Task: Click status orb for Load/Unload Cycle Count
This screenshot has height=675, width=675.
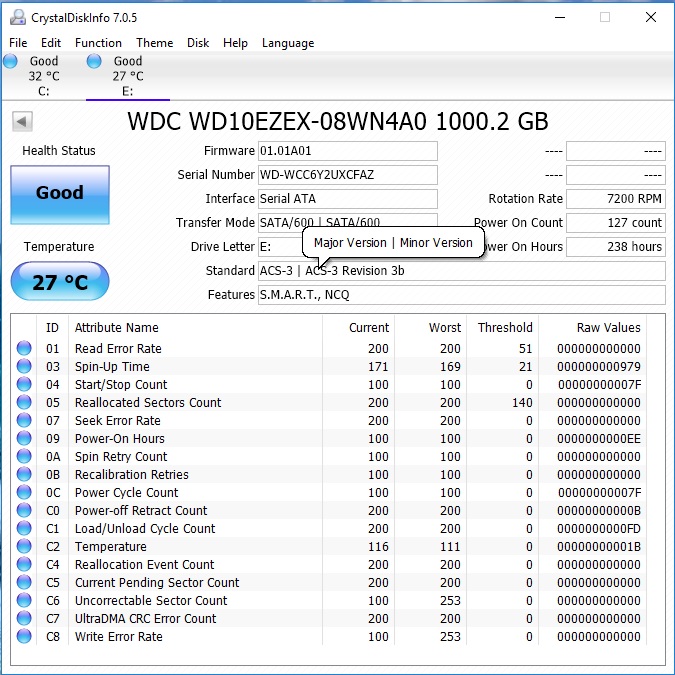Action: pos(24,528)
